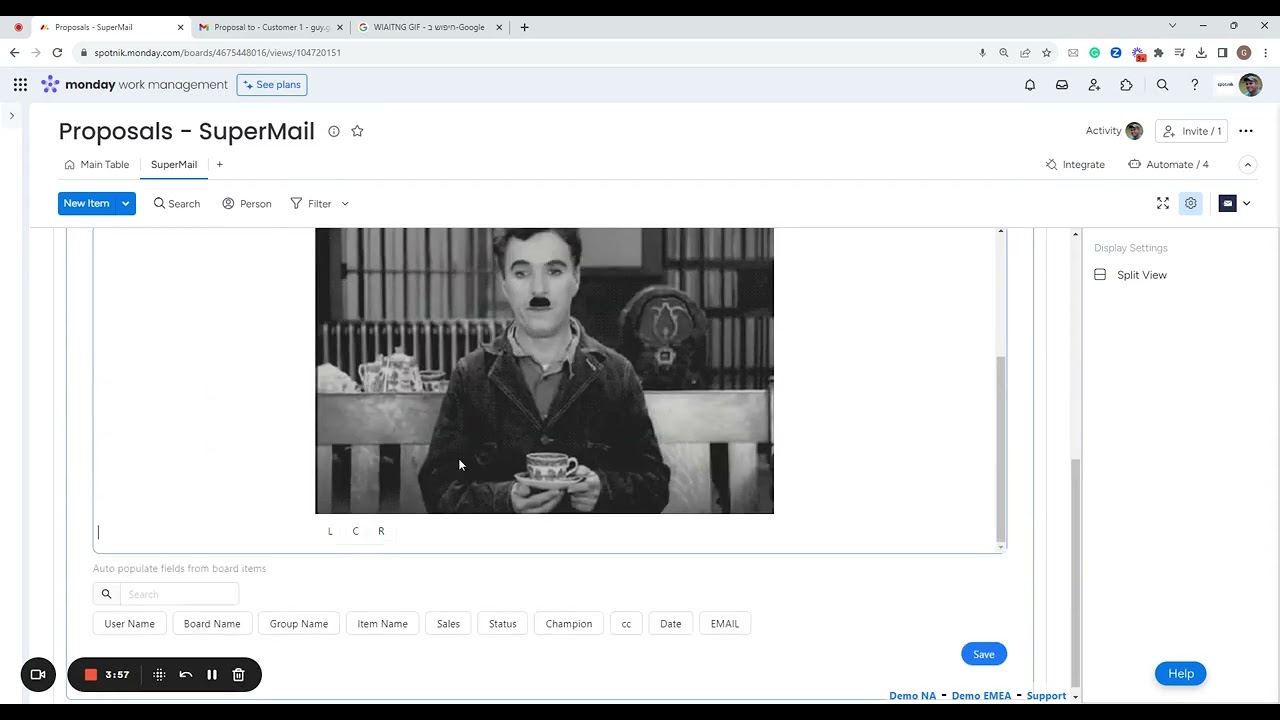
Task: Click the New Item button
Action: (87, 203)
